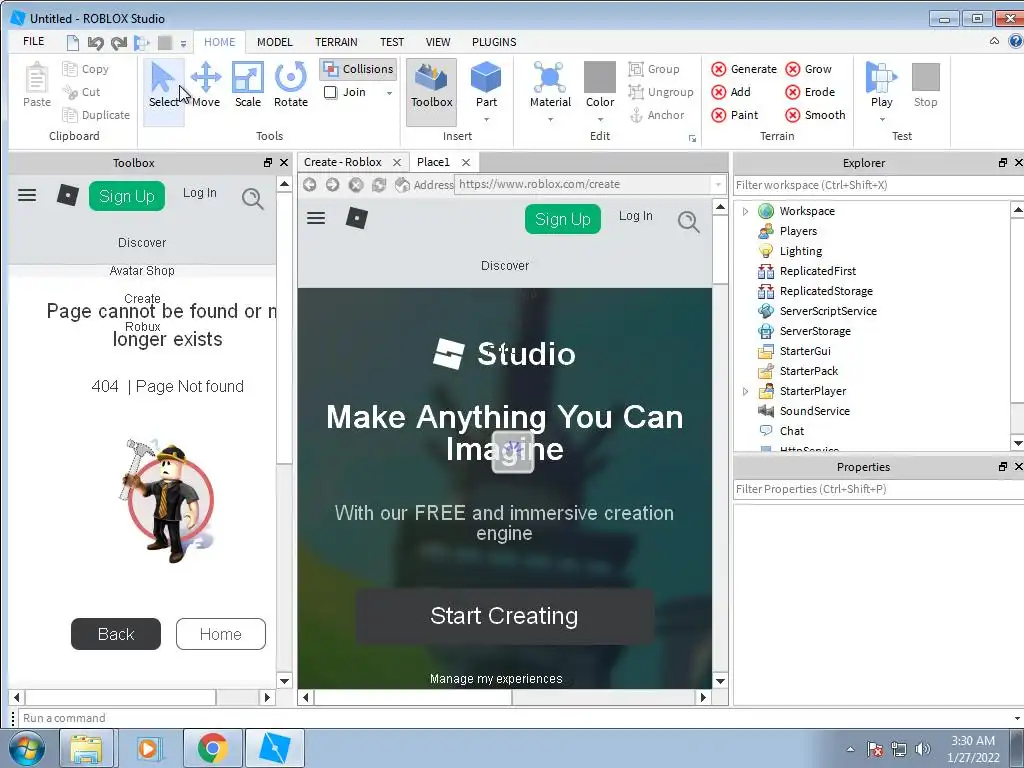The width and height of the screenshot is (1024, 768).
Task: Check the Join checkbox
Action: [331, 92]
